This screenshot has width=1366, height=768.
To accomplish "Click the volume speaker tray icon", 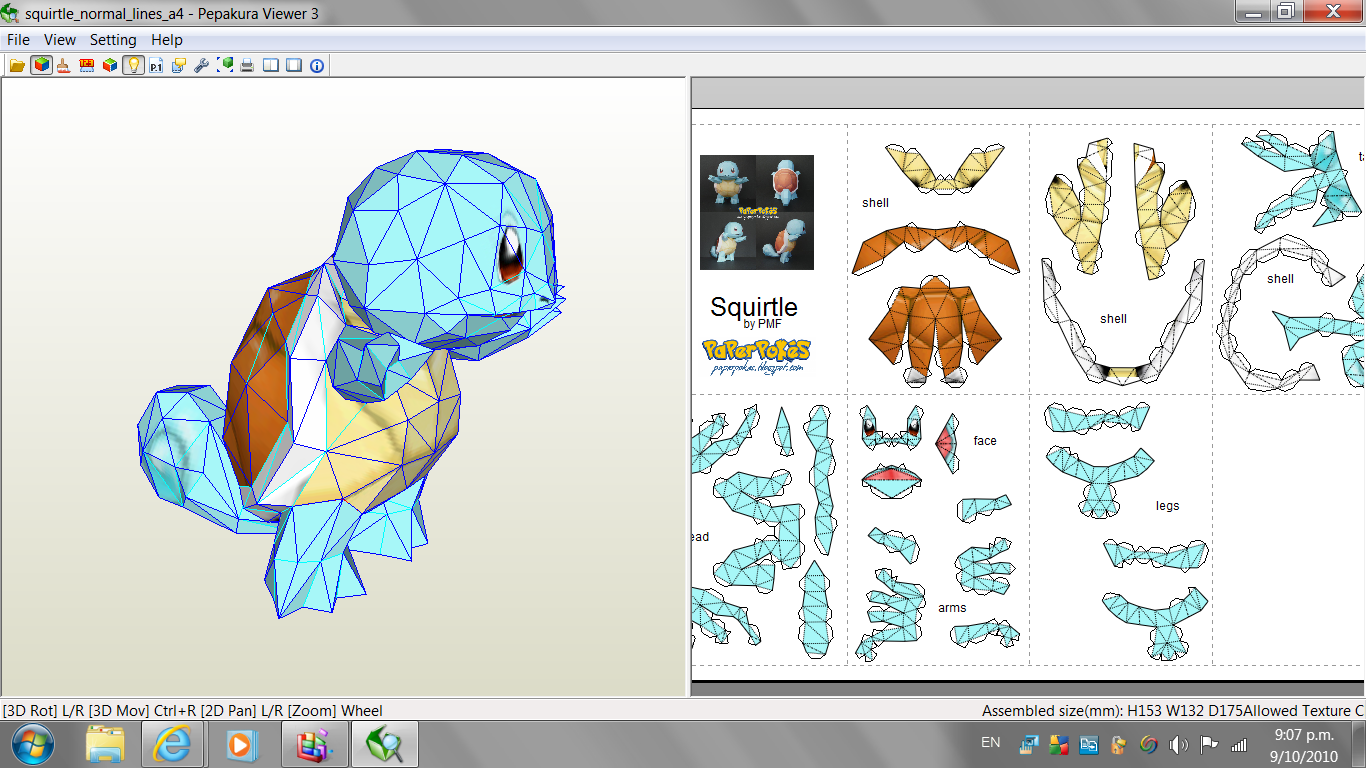I will [x=1178, y=744].
